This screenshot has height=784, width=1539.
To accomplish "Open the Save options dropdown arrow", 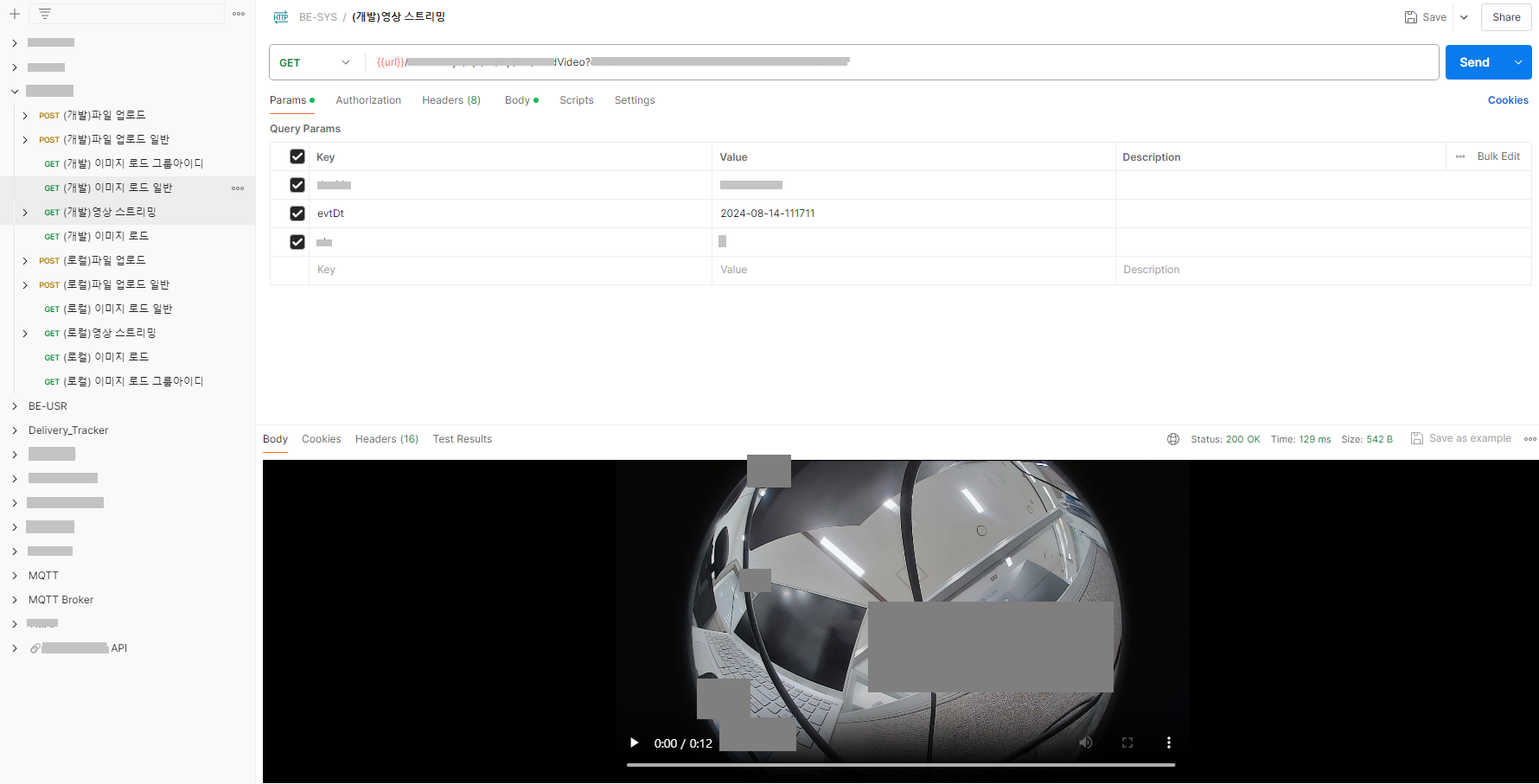I will click(x=1464, y=17).
